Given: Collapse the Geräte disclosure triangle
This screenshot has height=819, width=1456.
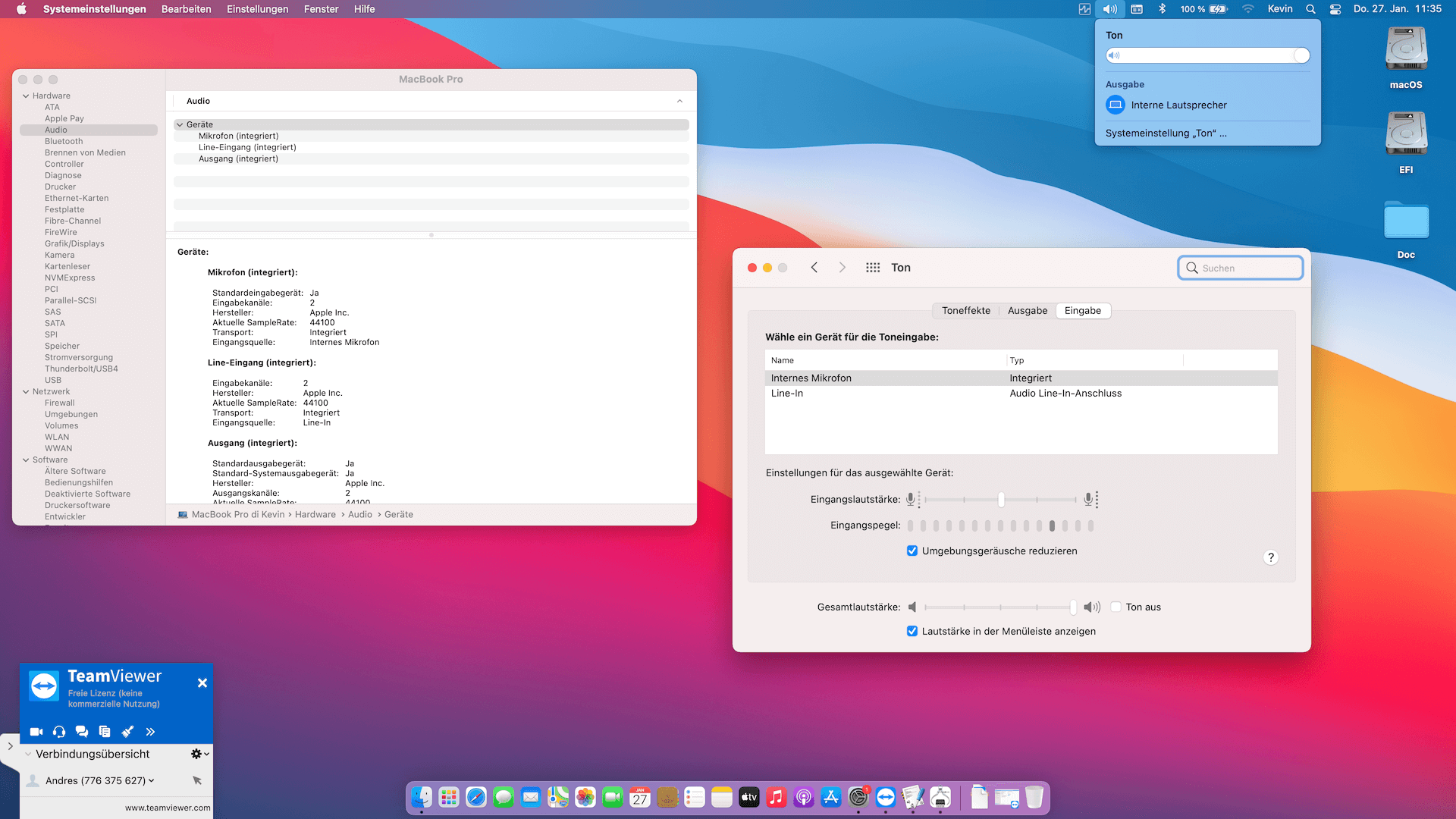Looking at the screenshot, I should coord(180,125).
